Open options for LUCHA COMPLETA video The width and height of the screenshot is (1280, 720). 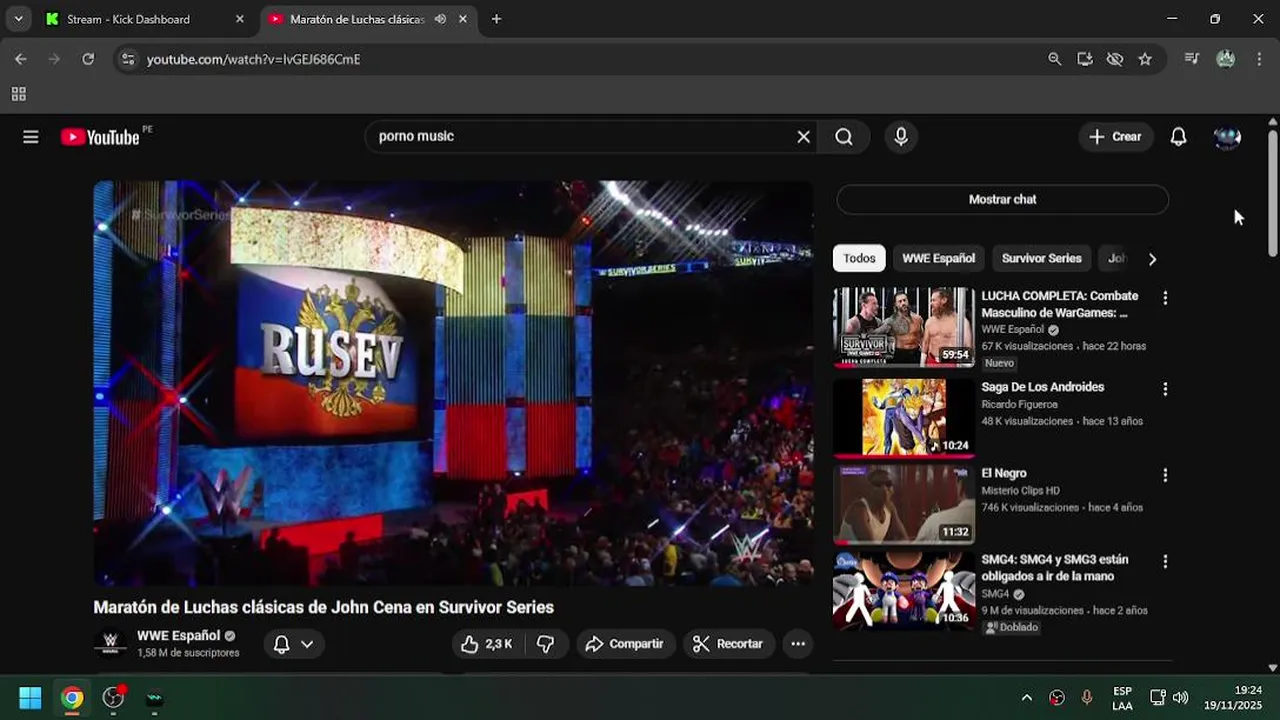(x=1165, y=298)
